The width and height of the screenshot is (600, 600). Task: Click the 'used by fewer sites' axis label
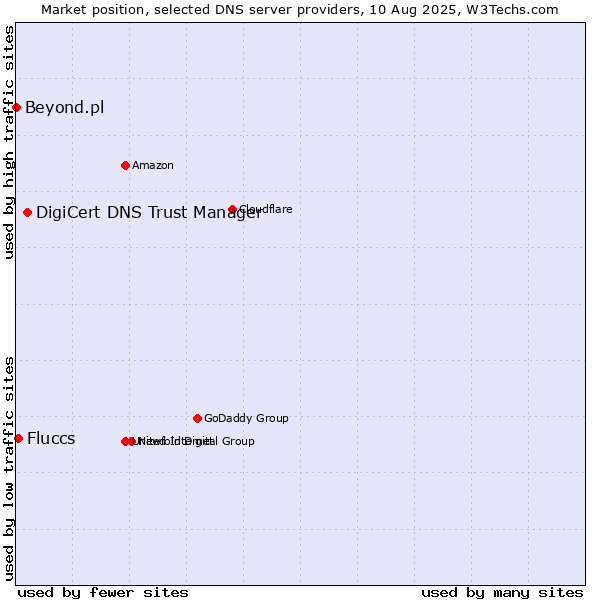[103, 593]
